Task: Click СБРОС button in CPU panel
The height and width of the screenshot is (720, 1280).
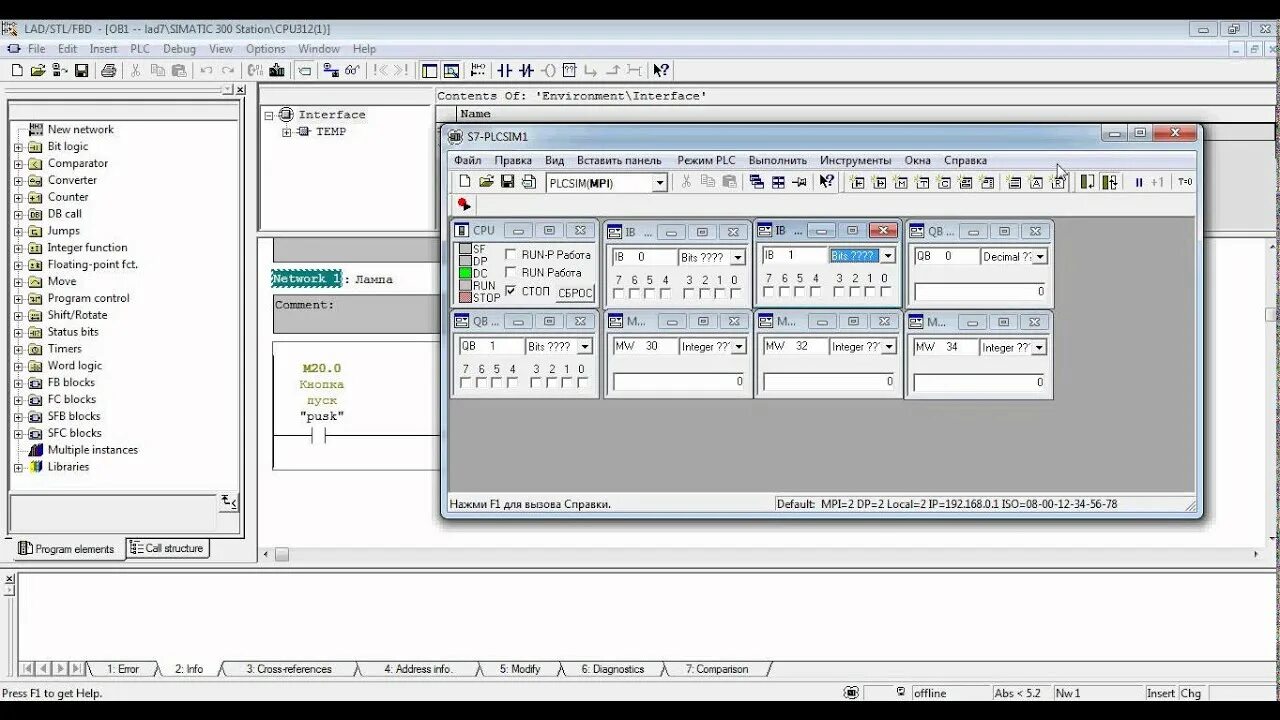Action: click(x=575, y=293)
